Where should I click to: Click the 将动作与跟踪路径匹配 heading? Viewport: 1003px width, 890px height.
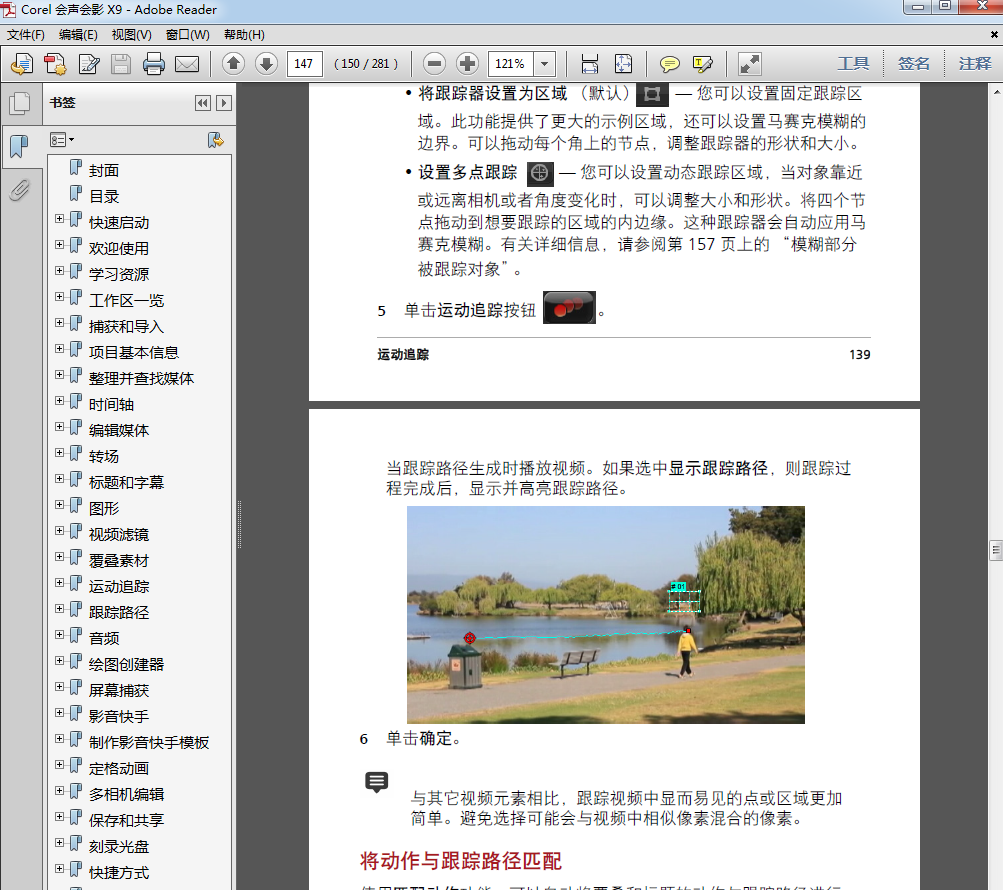tap(461, 861)
